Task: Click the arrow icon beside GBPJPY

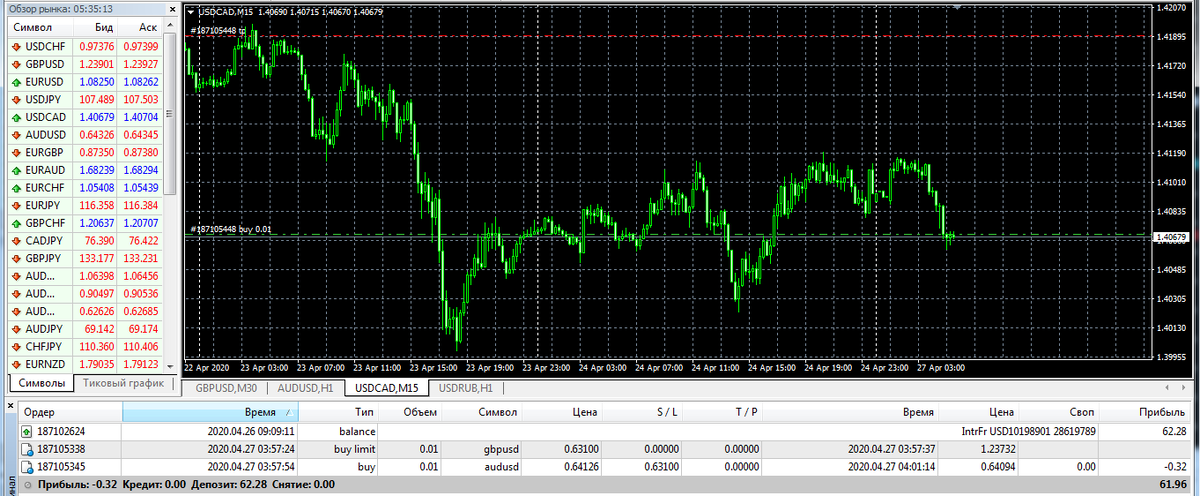Action: (16, 258)
